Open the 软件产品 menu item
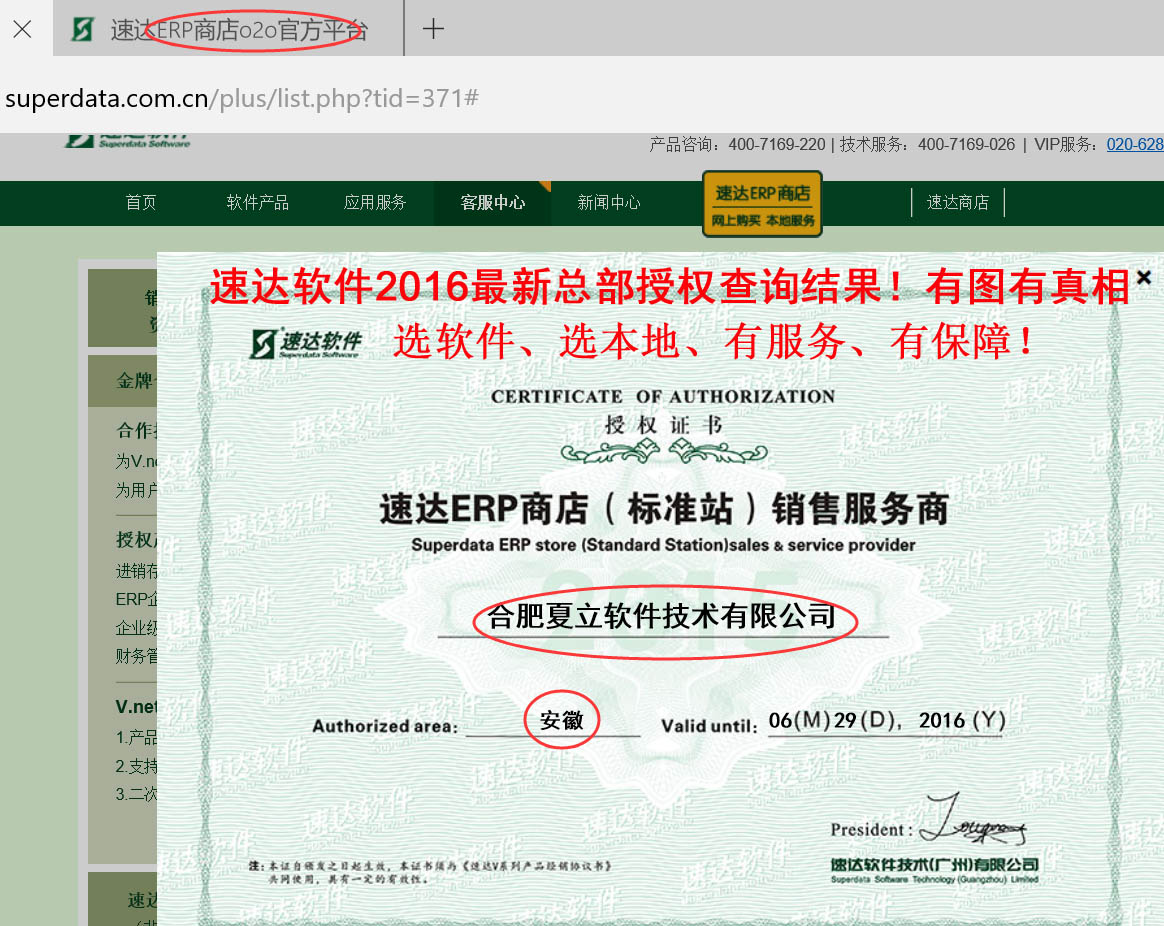This screenshot has height=926, width=1164. tap(258, 202)
